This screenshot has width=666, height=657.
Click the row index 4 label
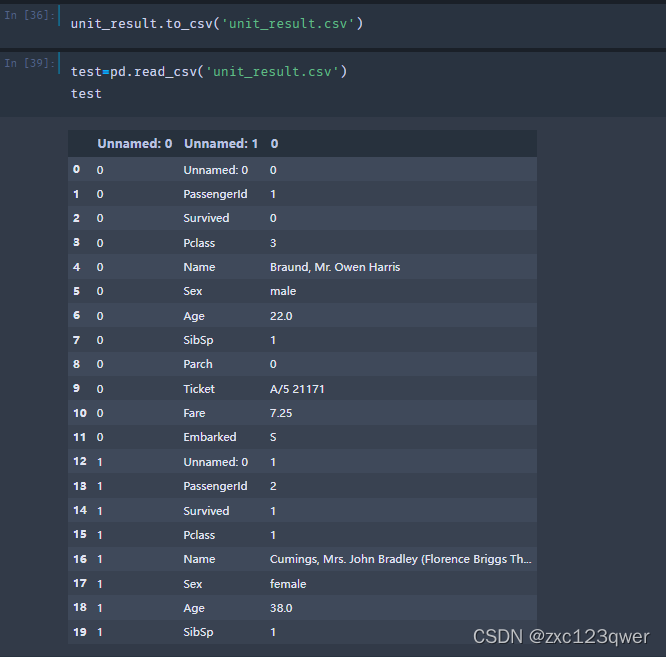point(76,267)
